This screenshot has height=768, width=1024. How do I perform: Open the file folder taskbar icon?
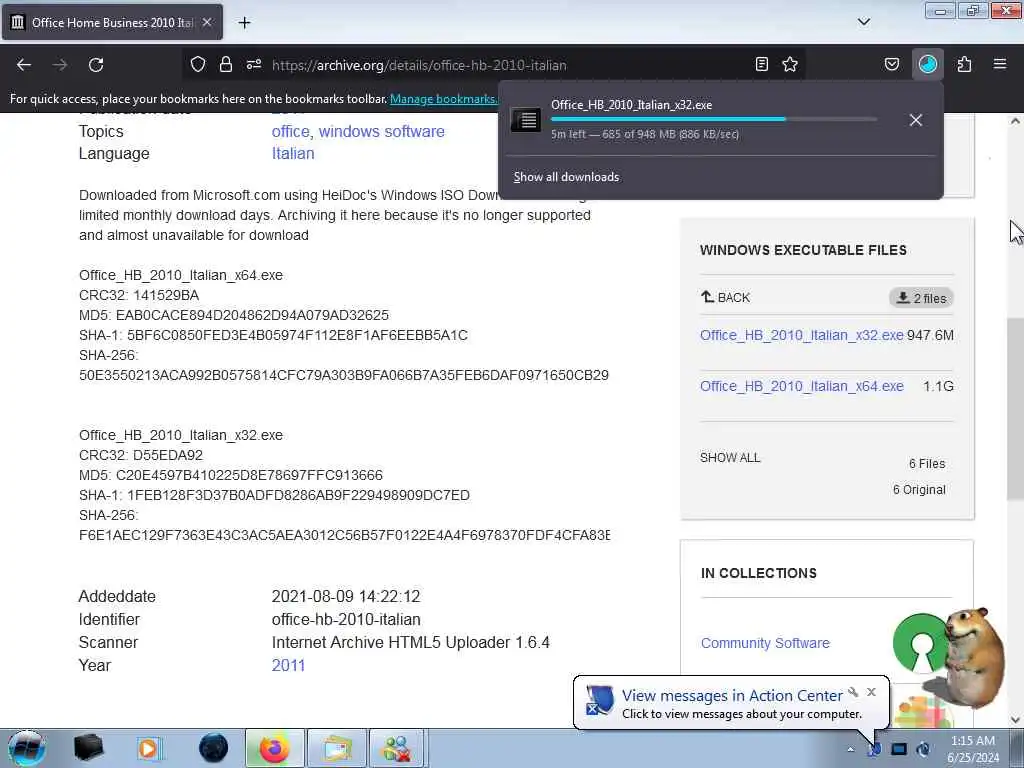point(336,748)
